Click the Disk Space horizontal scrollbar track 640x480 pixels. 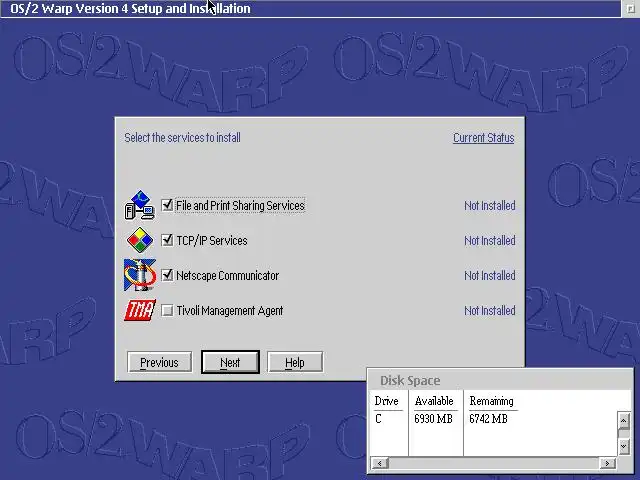[494, 463]
